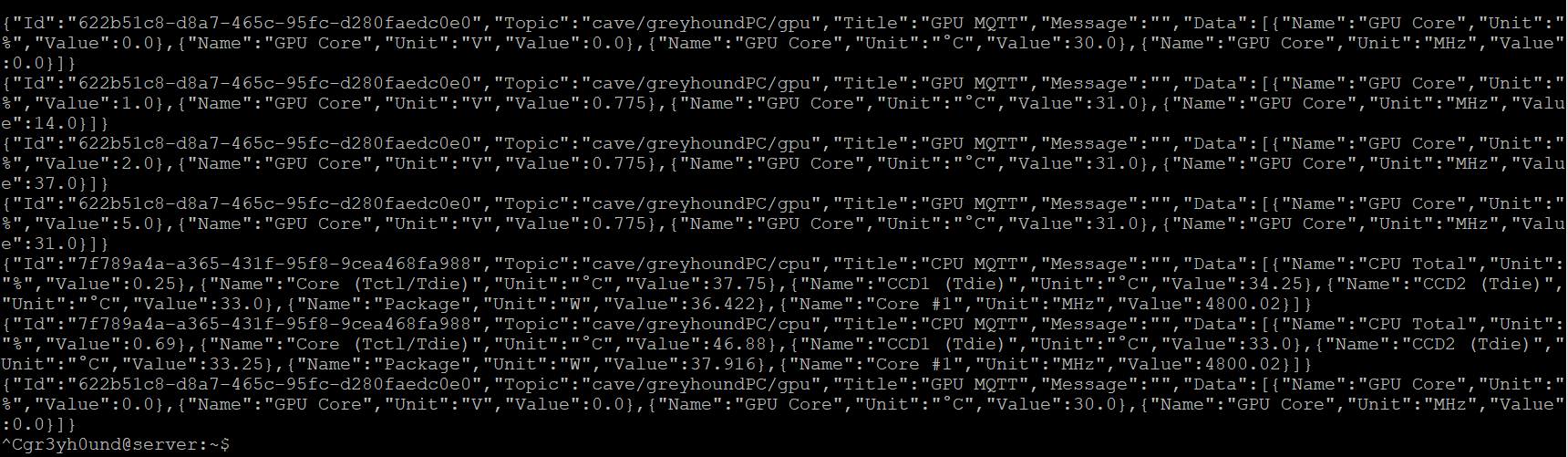Click the shell prompt Cgr3yh0und@server:~$
The image size is (1568, 457).
123,444
